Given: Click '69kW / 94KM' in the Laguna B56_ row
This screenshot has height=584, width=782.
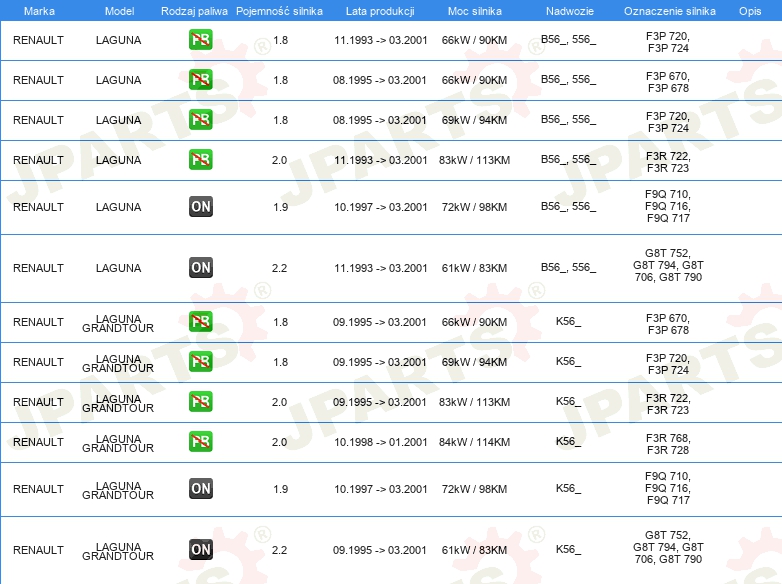Looking at the screenshot, I should [474, 120].
